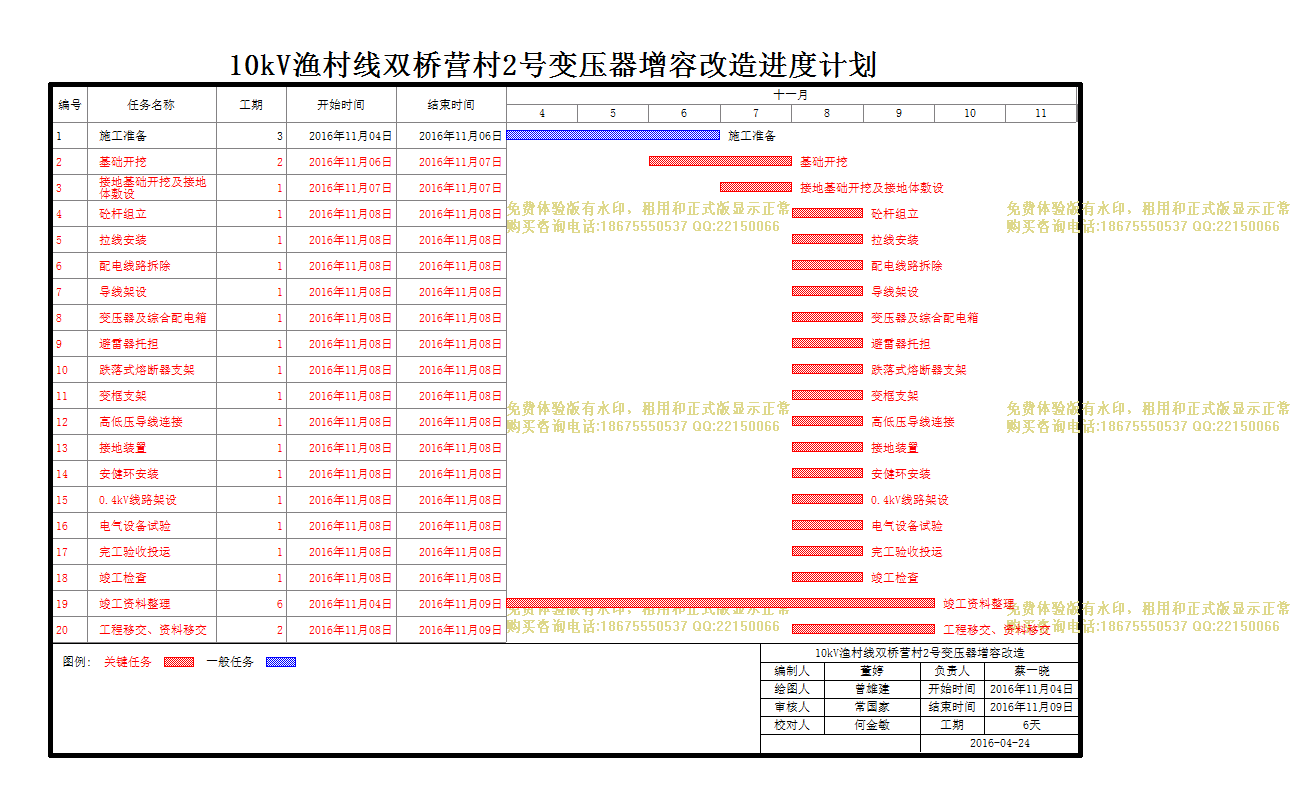Screen dimensions: 1290x804
Task: Click end date 2016年11月09日 in row 20
Action: click(x=460, y=630)
